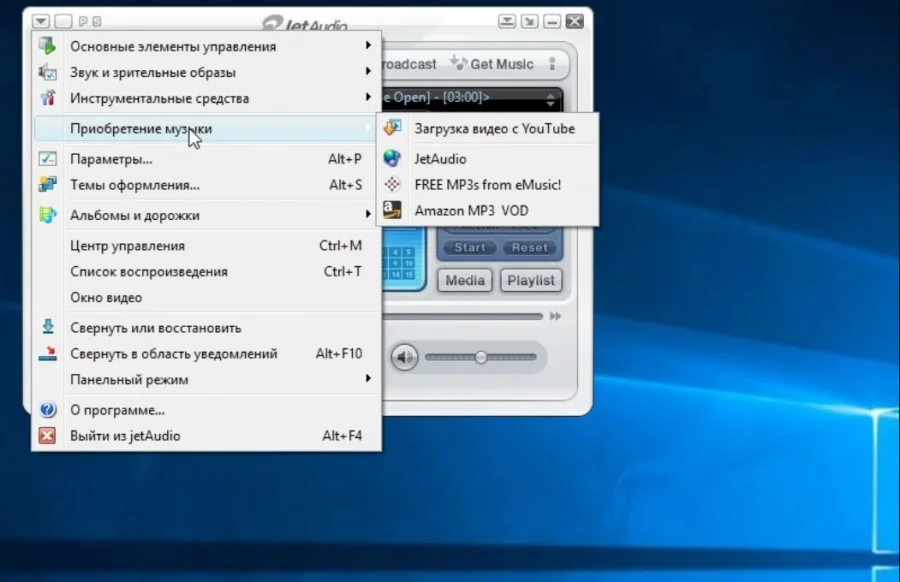The height and width of the screenshot is (582, 900).
Task: Click the vertical dots beside Get Music
Action: coord(552,64)
